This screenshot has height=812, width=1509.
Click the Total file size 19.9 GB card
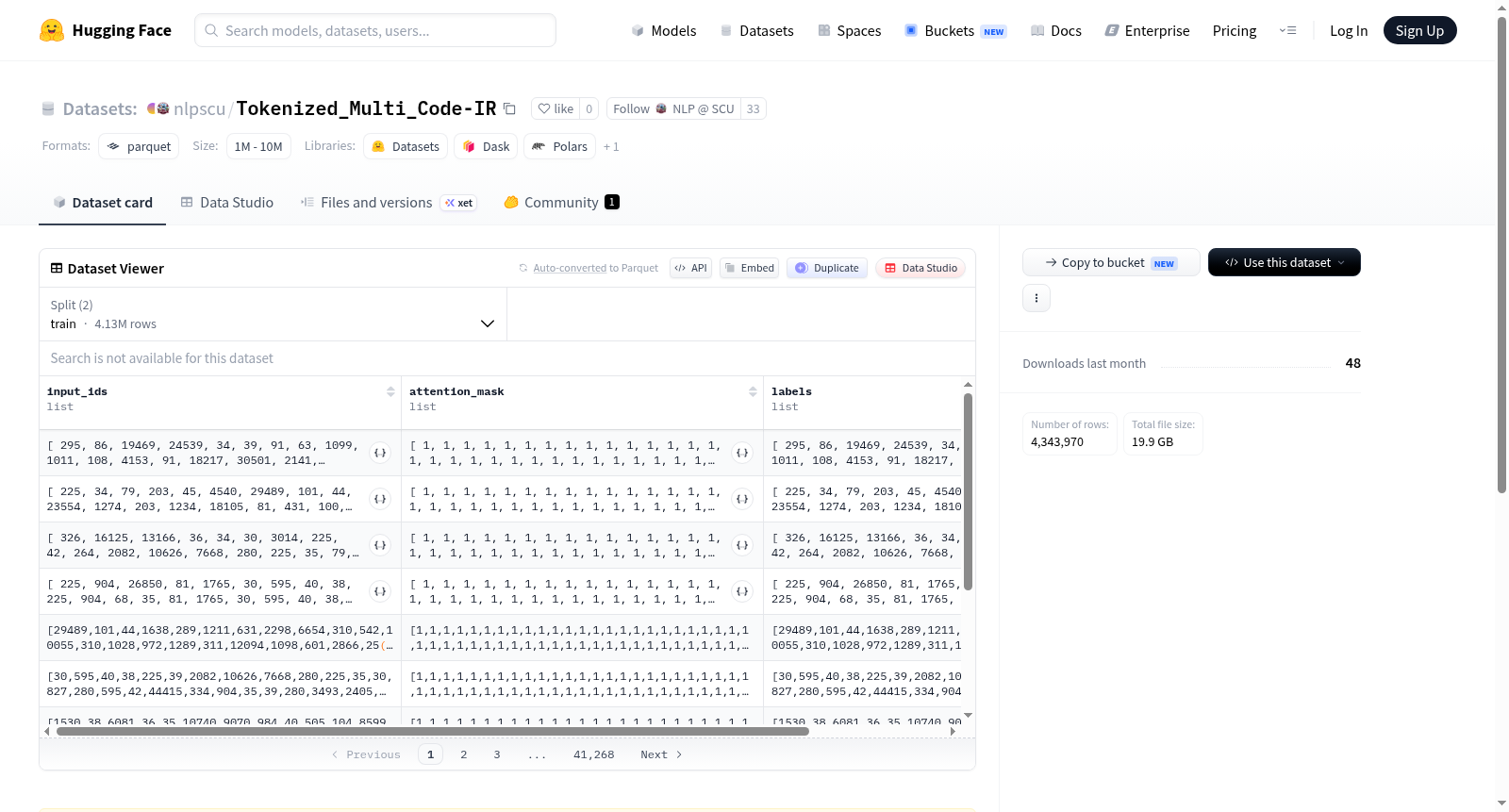1163,434
